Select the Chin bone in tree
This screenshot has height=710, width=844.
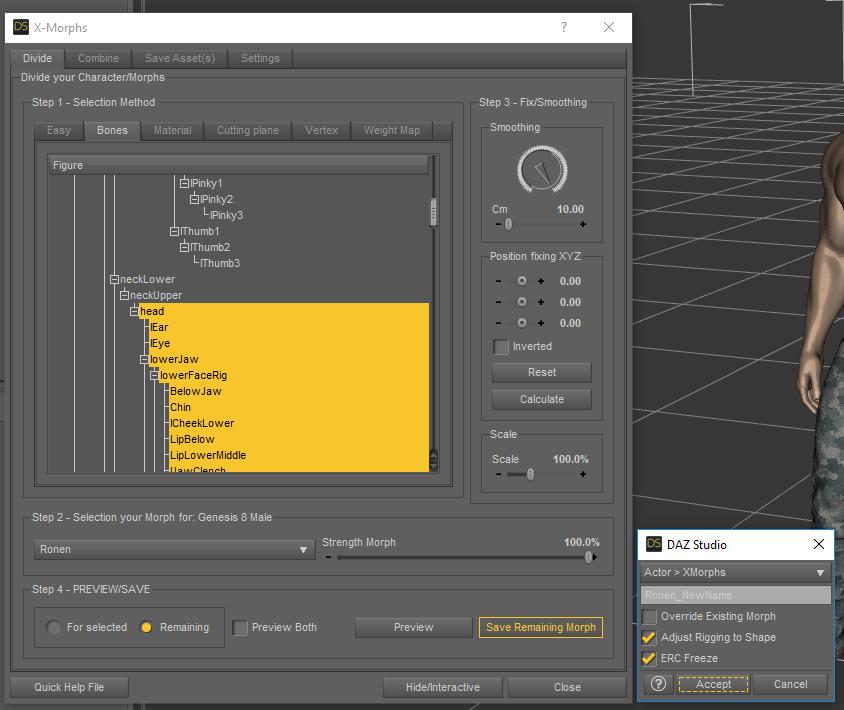[x=180, y=407]
